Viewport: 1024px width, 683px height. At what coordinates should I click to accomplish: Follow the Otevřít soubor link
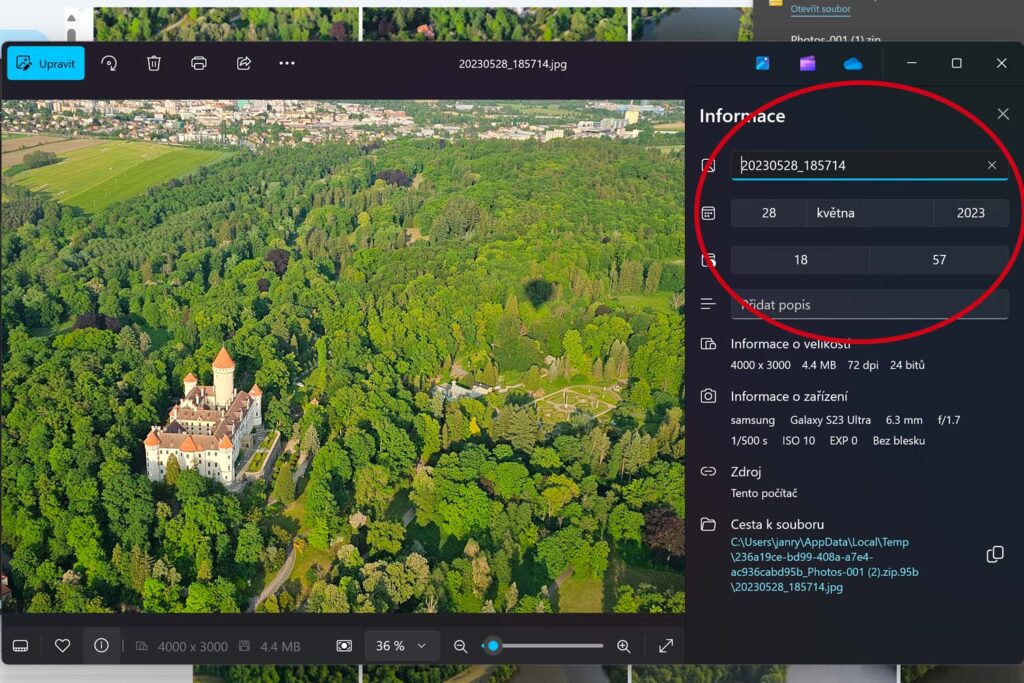(820, 9)
